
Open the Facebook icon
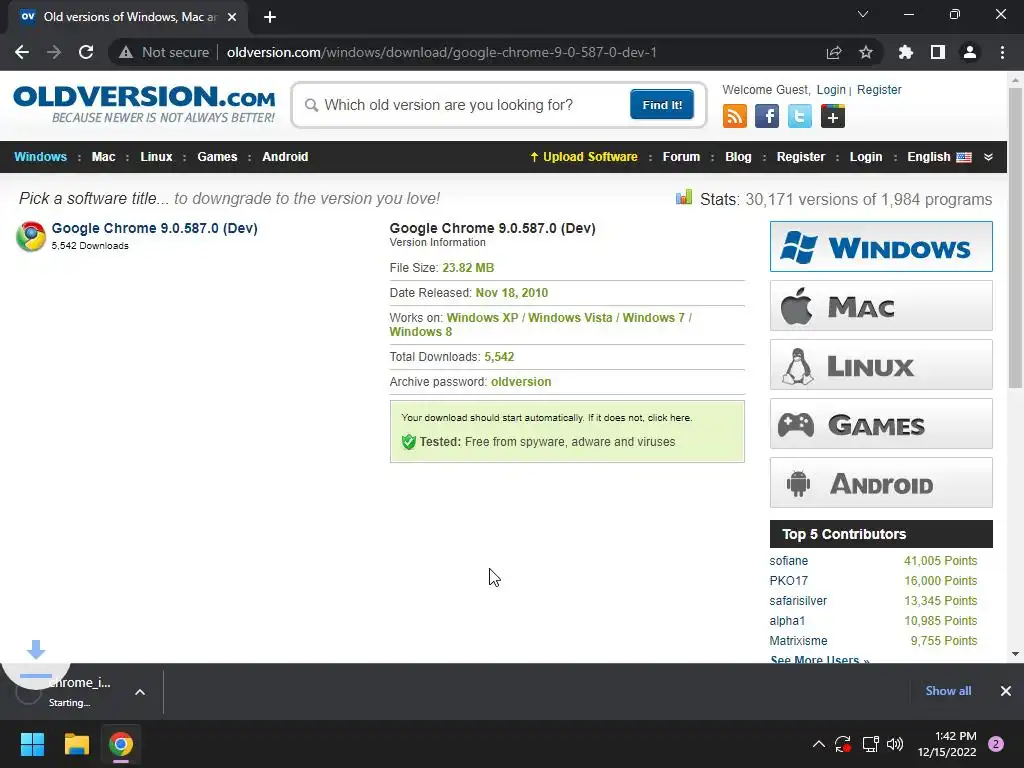tap(767, 116)
